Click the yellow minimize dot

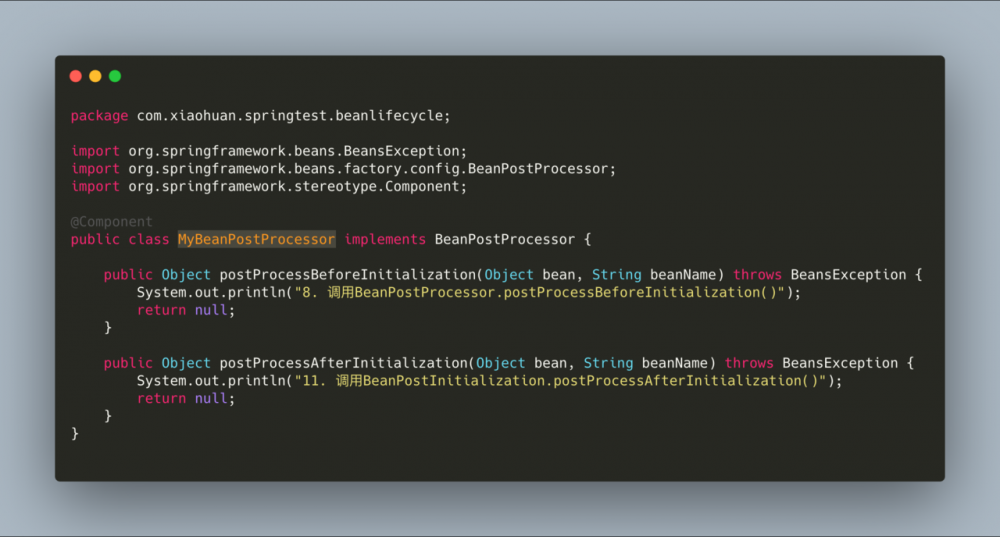(x=95, y=76)
